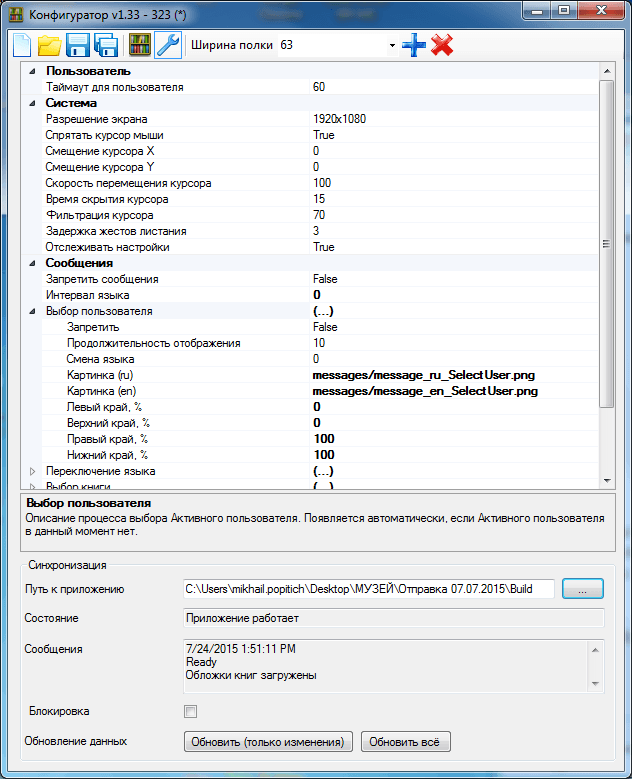Viewport: 632px width, 779px height.
Task: Click the property grid scrollbar down arrow
Action: pos(607,480)
